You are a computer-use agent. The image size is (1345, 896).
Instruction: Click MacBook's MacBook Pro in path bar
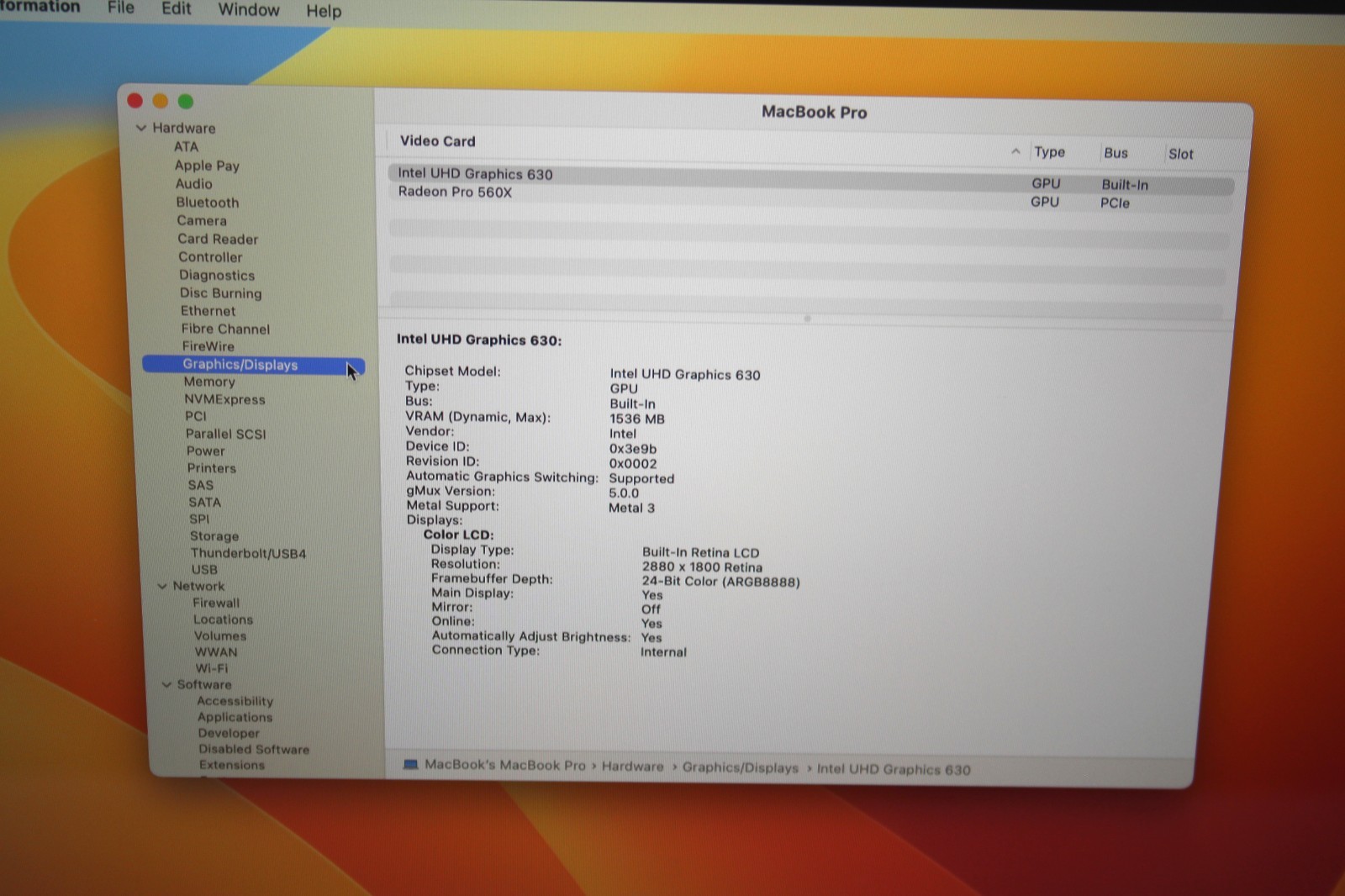(504, 765)
